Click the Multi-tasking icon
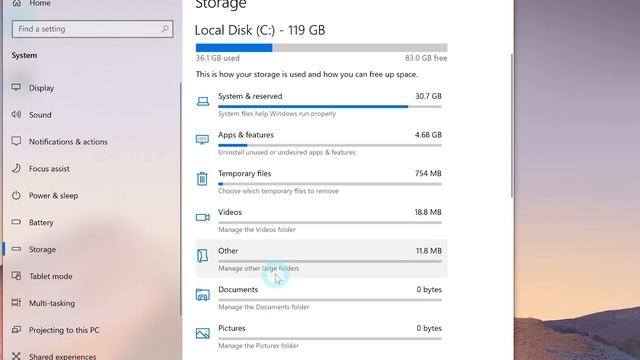Screen dimensions: 640x360 [16, 302]
